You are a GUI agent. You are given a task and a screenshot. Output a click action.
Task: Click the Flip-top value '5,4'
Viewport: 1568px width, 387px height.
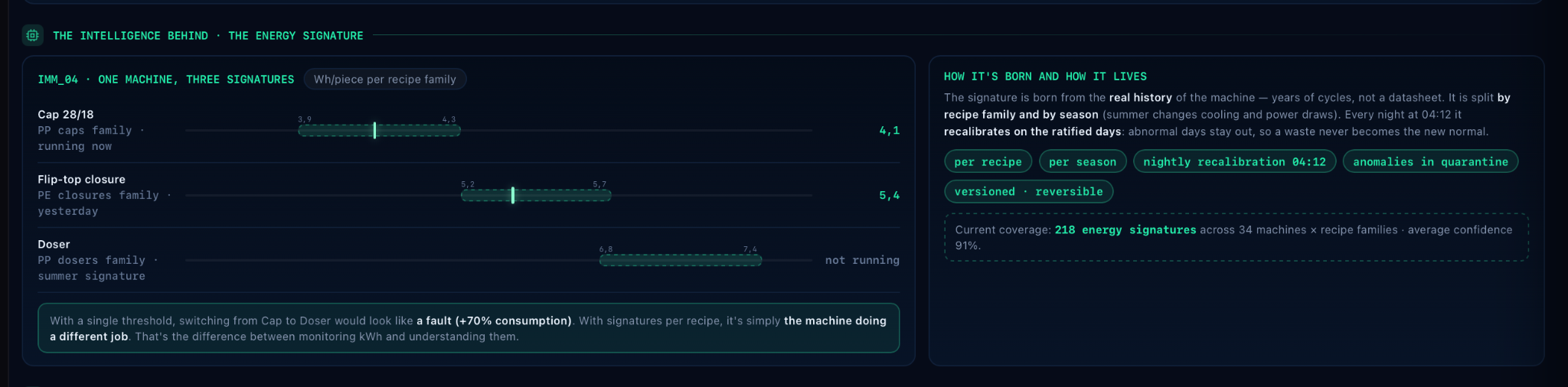click(x=889, y=196)
